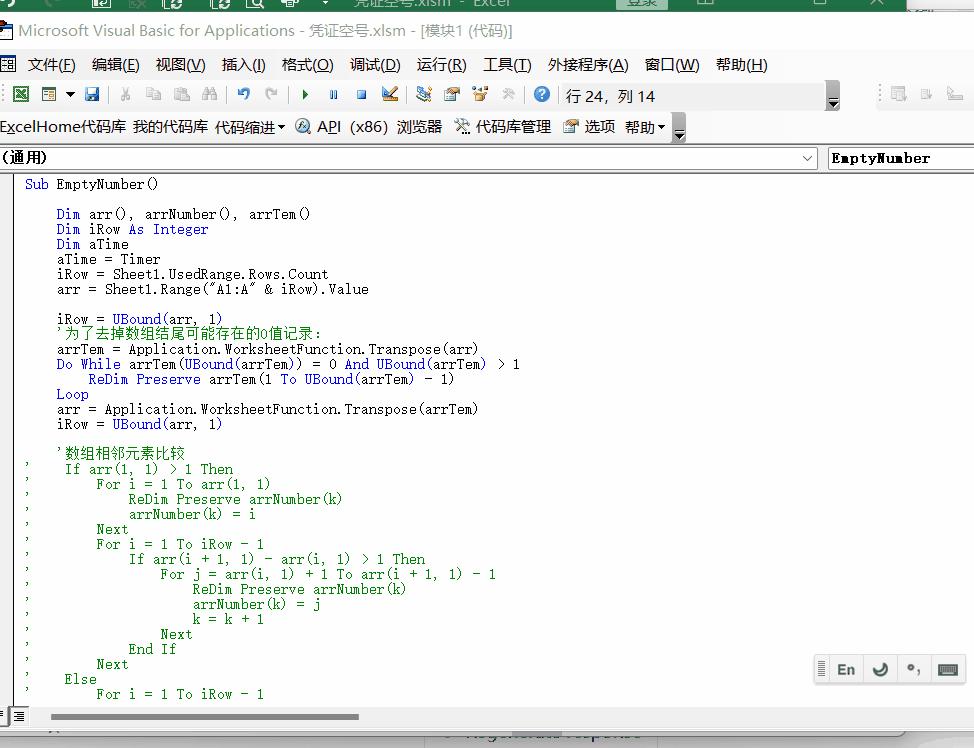The height and width of the screenshot is (748, 974).
Task: Click the 代码库管理 button
Action: click(x=503, y=127)
